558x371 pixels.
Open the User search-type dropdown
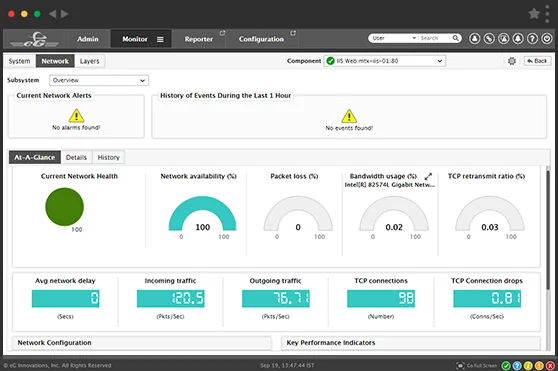point(394,38)
